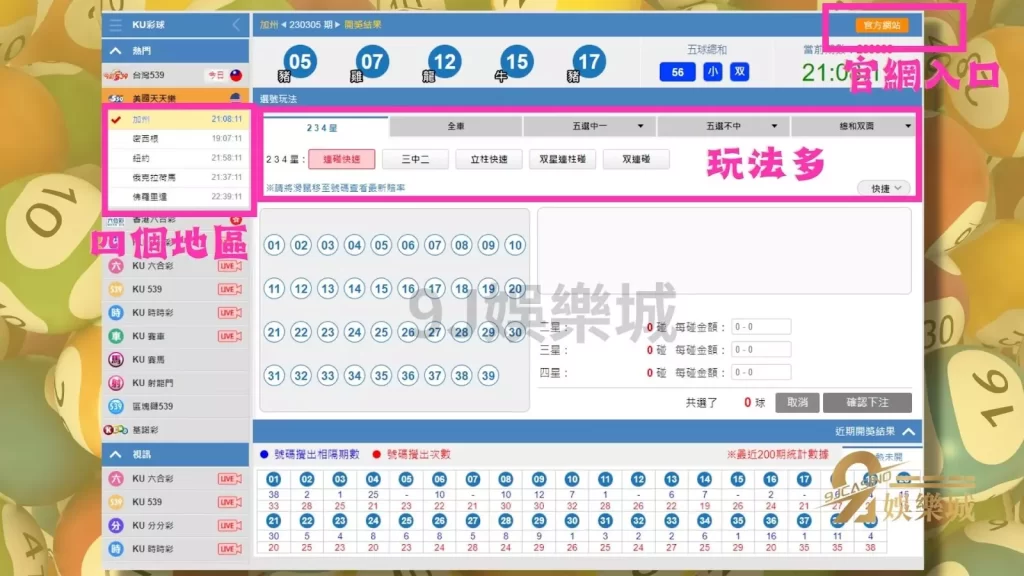Select the KU 賽馬 horse icon
Image resolution: width=1024 pixels, height=576 pixels.
point(116,359)
